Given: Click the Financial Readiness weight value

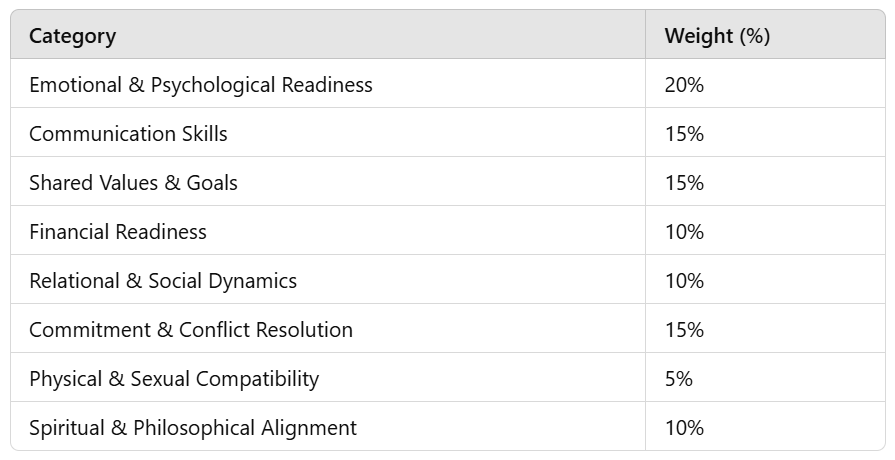Looking at the screenshot, I should point(684,232).
